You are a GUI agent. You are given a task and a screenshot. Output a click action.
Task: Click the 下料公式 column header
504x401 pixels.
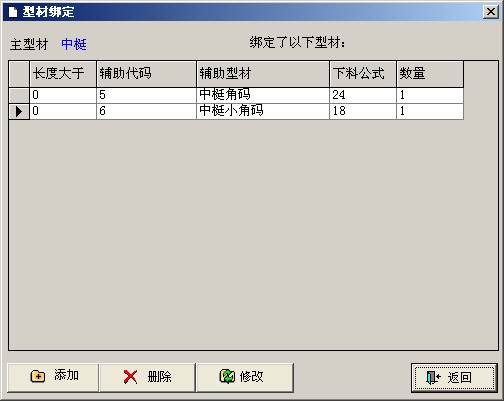(x=363, y=74)
